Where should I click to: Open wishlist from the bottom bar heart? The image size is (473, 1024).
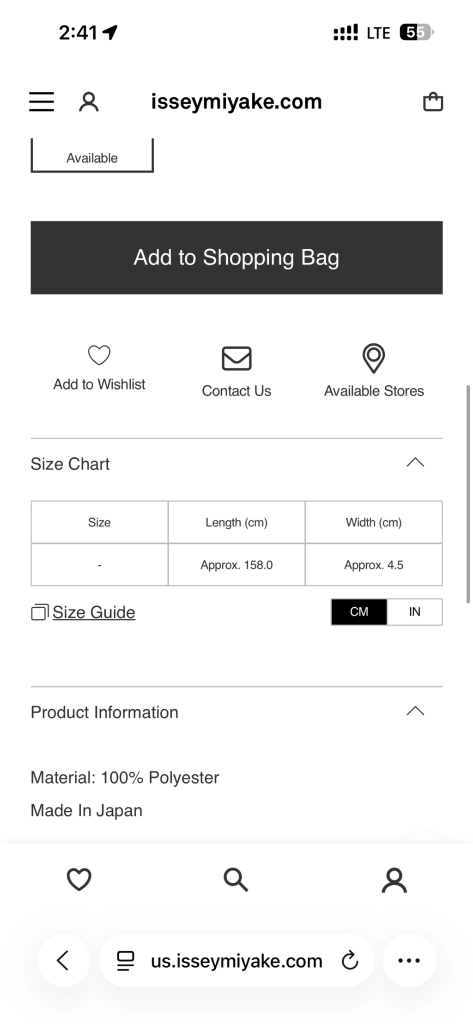point(79,880)
